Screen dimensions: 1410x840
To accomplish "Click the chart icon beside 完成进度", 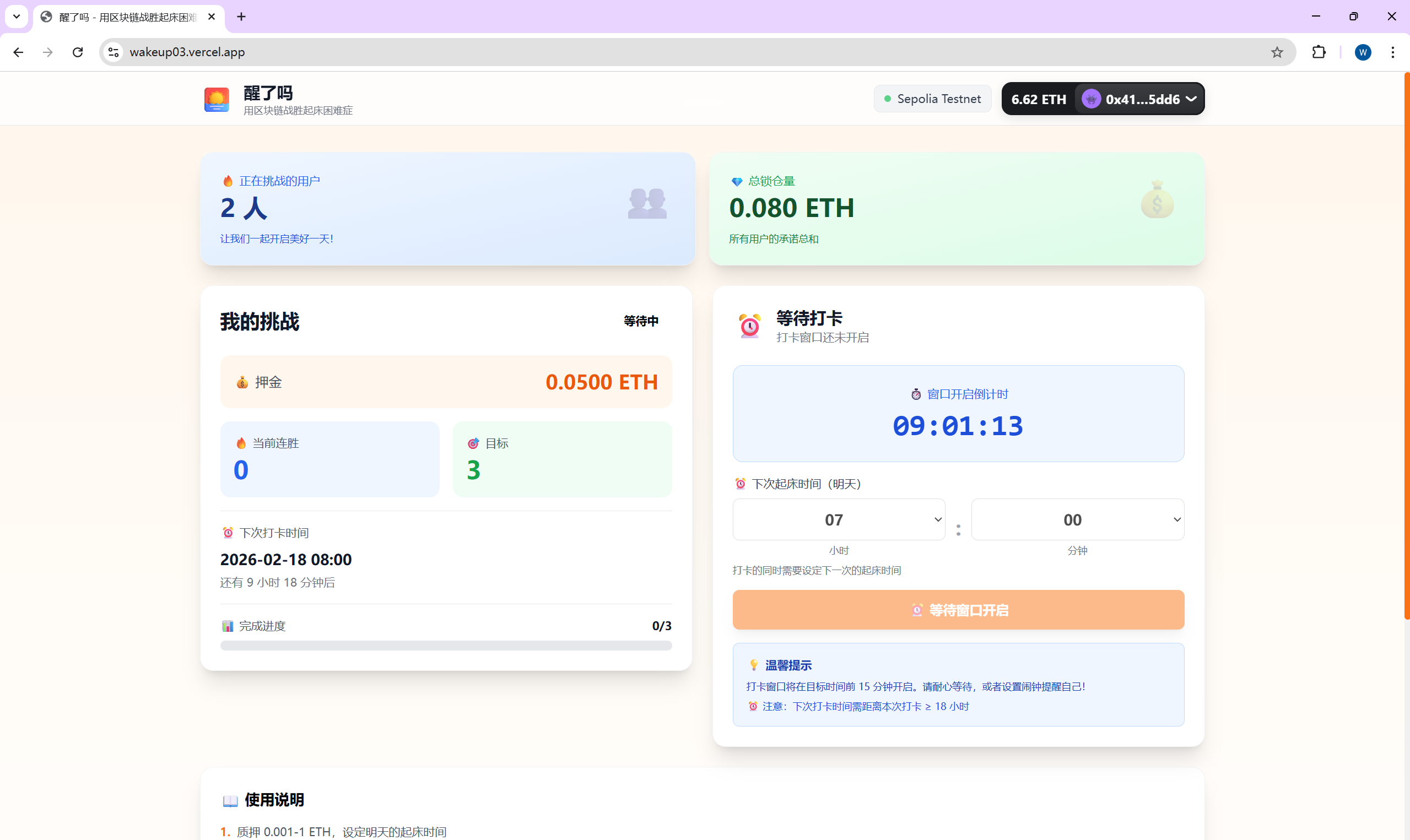I will [228, 626].
